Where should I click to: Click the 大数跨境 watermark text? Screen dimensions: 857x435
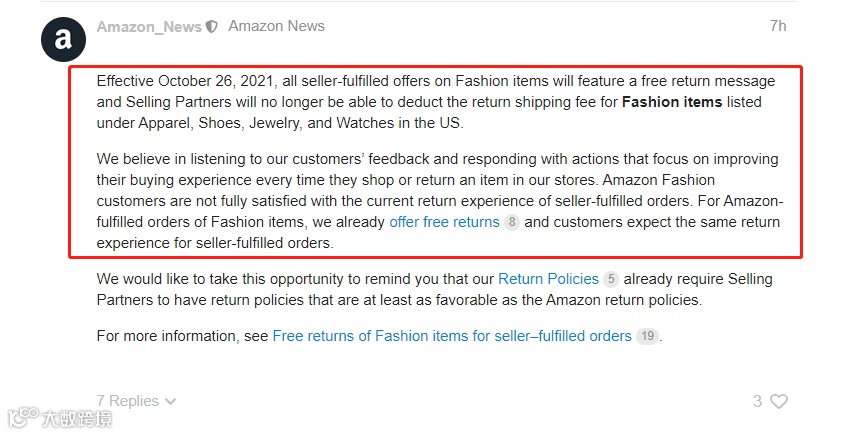[x=77, y=419]
